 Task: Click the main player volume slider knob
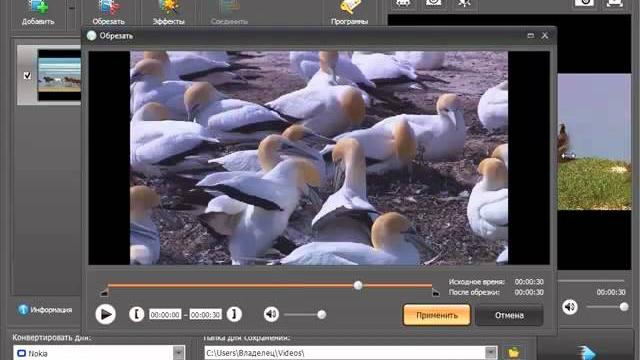point(624,307)
